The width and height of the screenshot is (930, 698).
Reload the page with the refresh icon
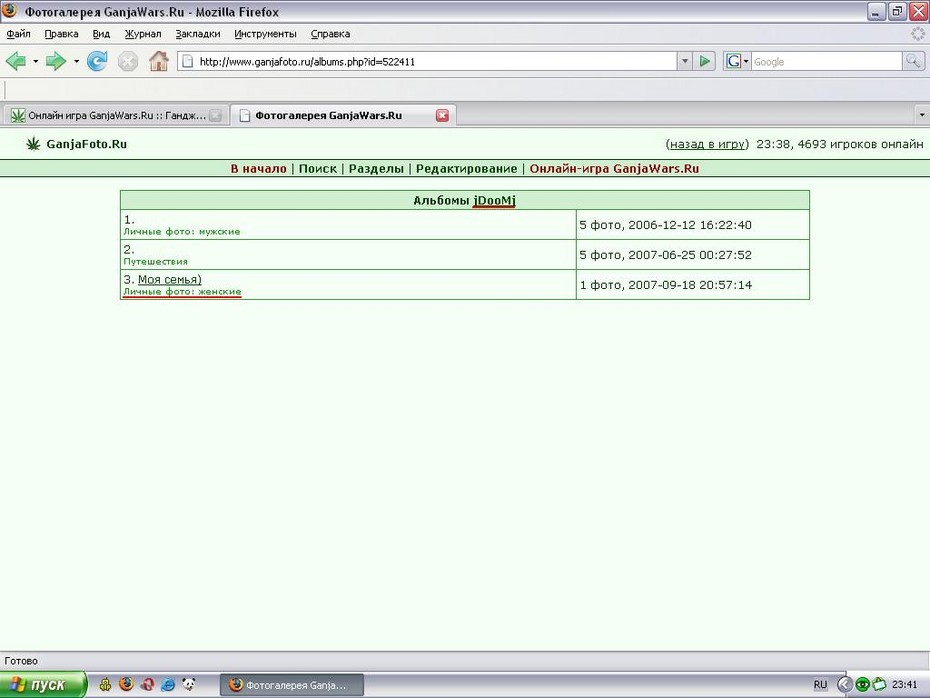tap(97, 61)
